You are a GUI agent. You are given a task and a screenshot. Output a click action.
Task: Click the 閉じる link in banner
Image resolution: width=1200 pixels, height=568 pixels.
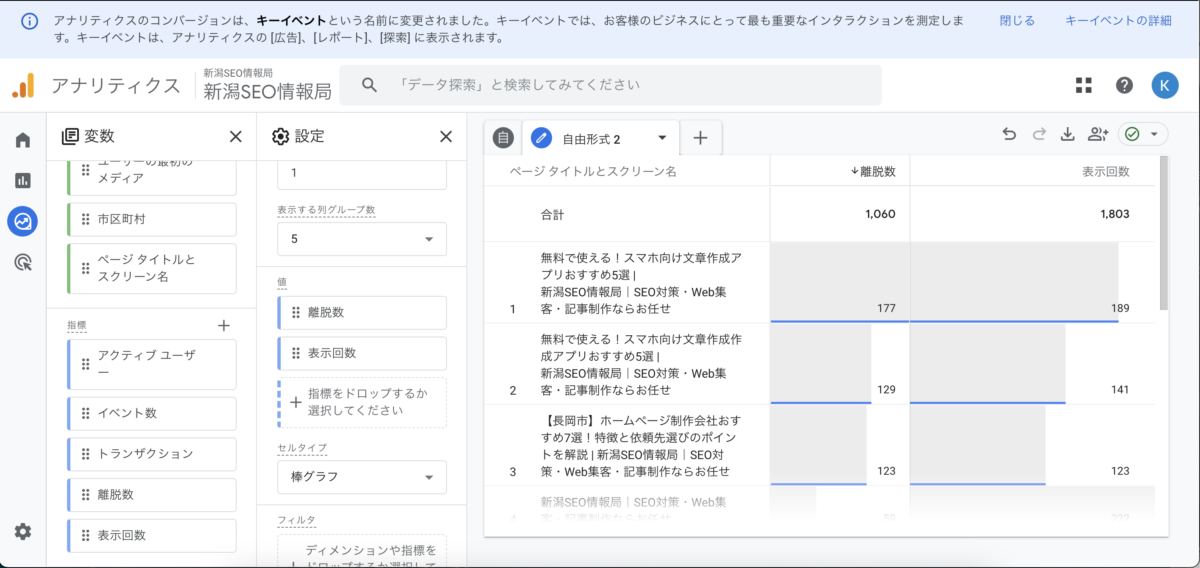(x=1017, y=21)
